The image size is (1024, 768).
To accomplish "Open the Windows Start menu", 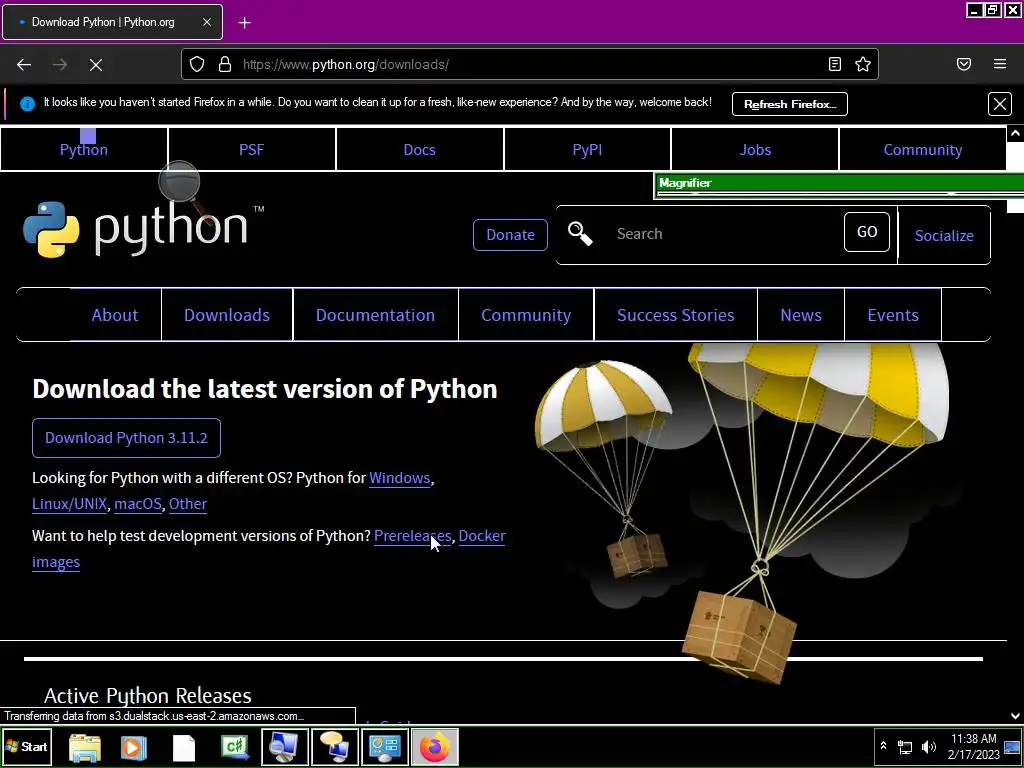I will (x=26, y=746).
